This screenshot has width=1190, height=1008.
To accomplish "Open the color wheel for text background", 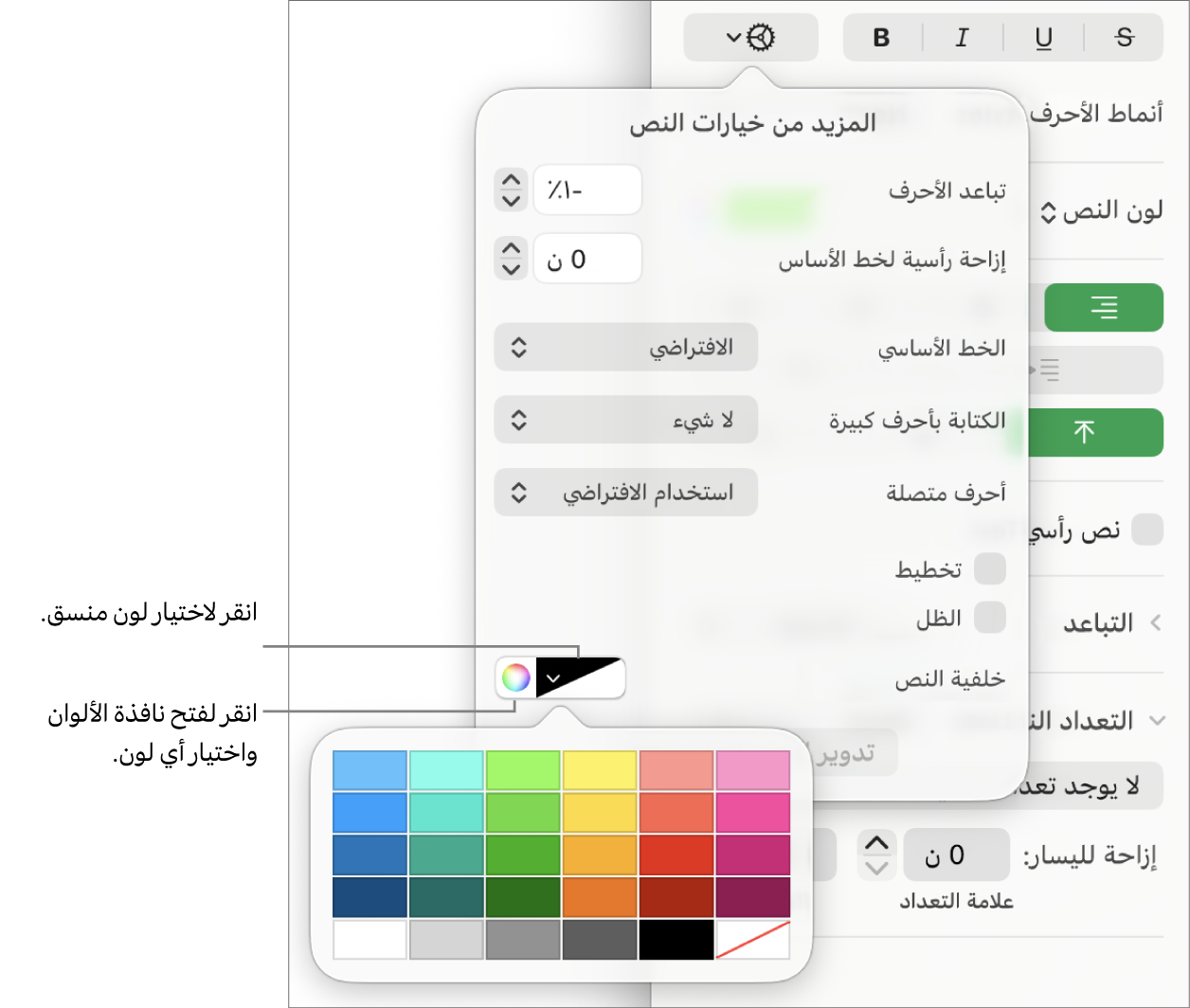I will 515,677.
